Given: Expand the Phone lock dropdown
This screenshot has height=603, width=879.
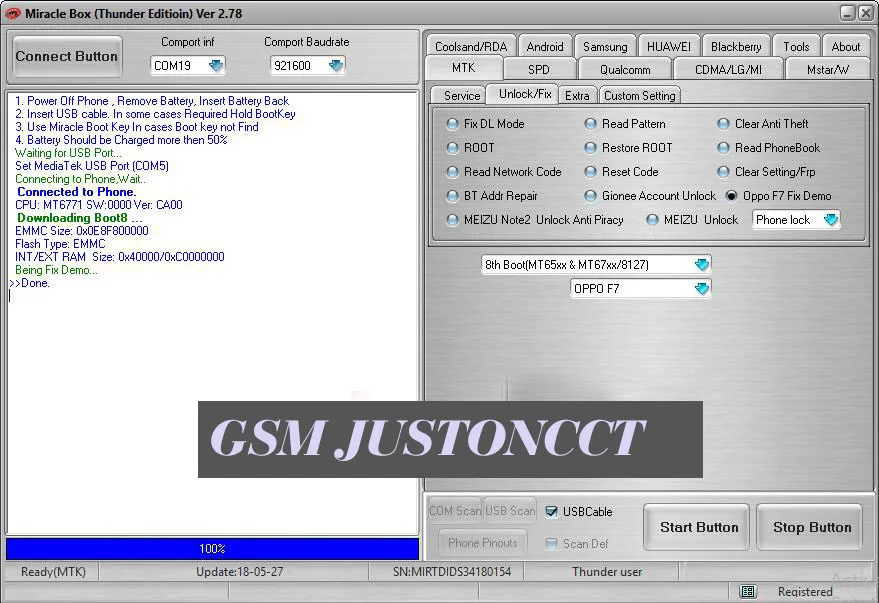Looking at the screenshot, I should pos(831,220).
